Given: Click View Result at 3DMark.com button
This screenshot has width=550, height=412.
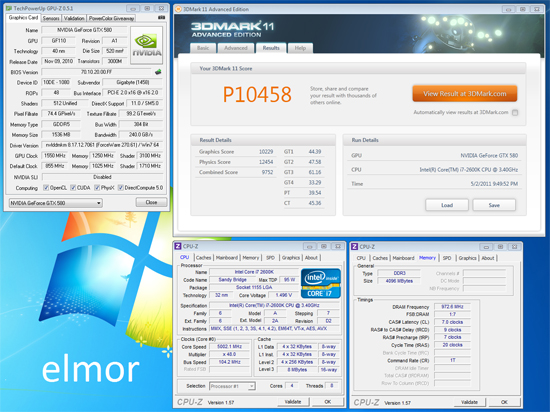Looking at the screenshot, I should click(464, 94).
